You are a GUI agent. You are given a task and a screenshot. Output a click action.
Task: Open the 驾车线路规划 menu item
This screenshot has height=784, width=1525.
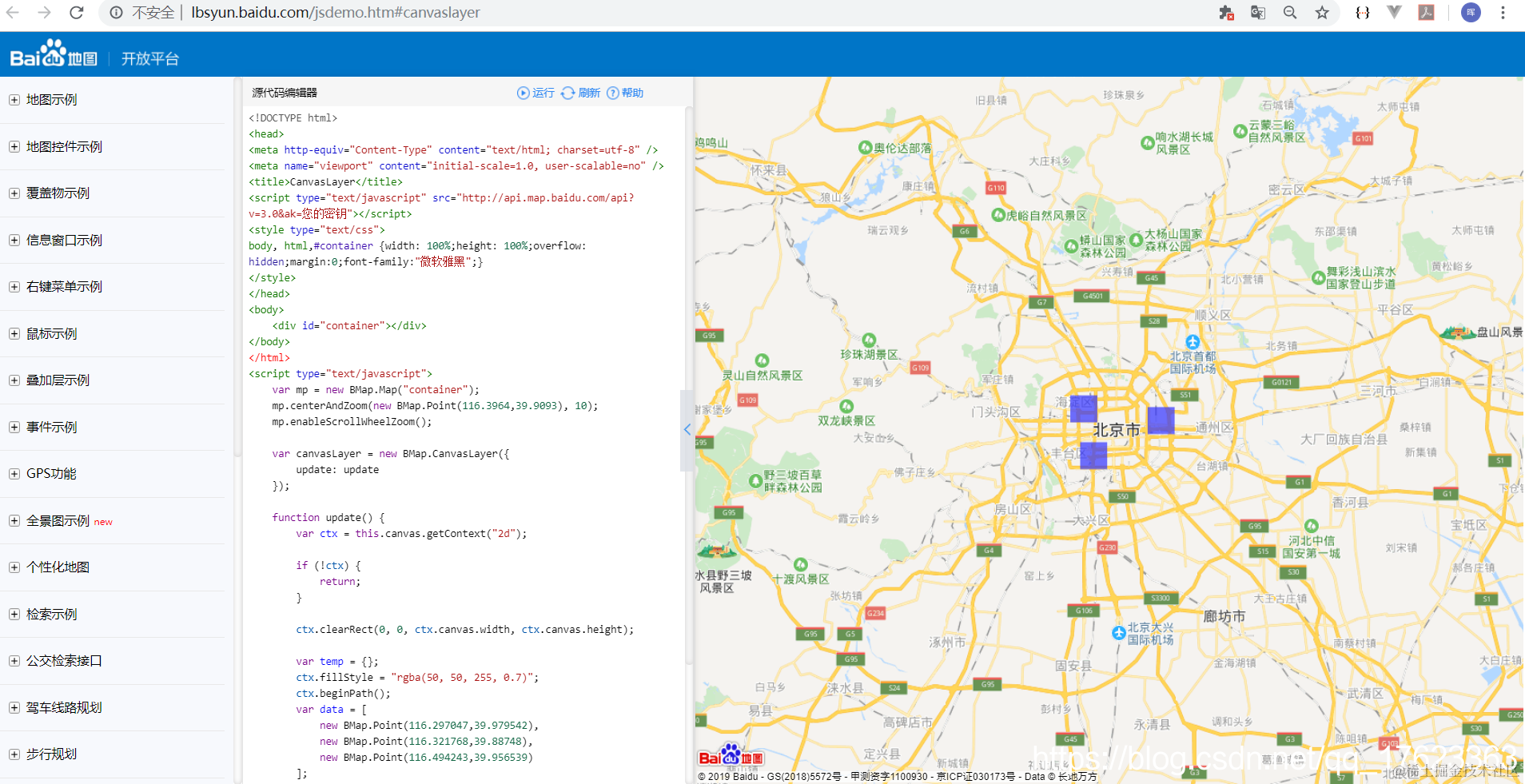click(64, 708)
